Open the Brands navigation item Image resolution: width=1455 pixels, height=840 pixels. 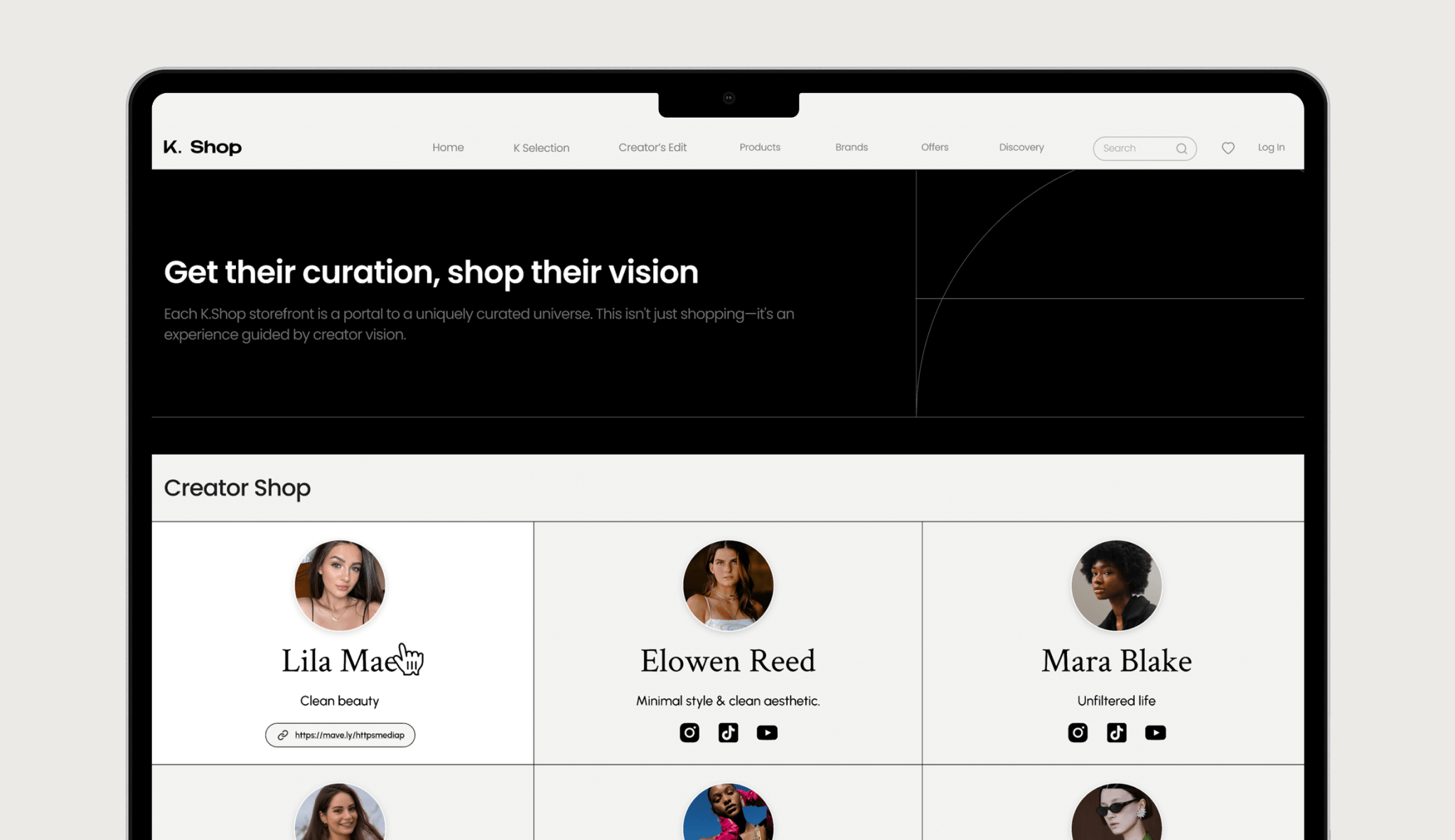pos(851,147)
